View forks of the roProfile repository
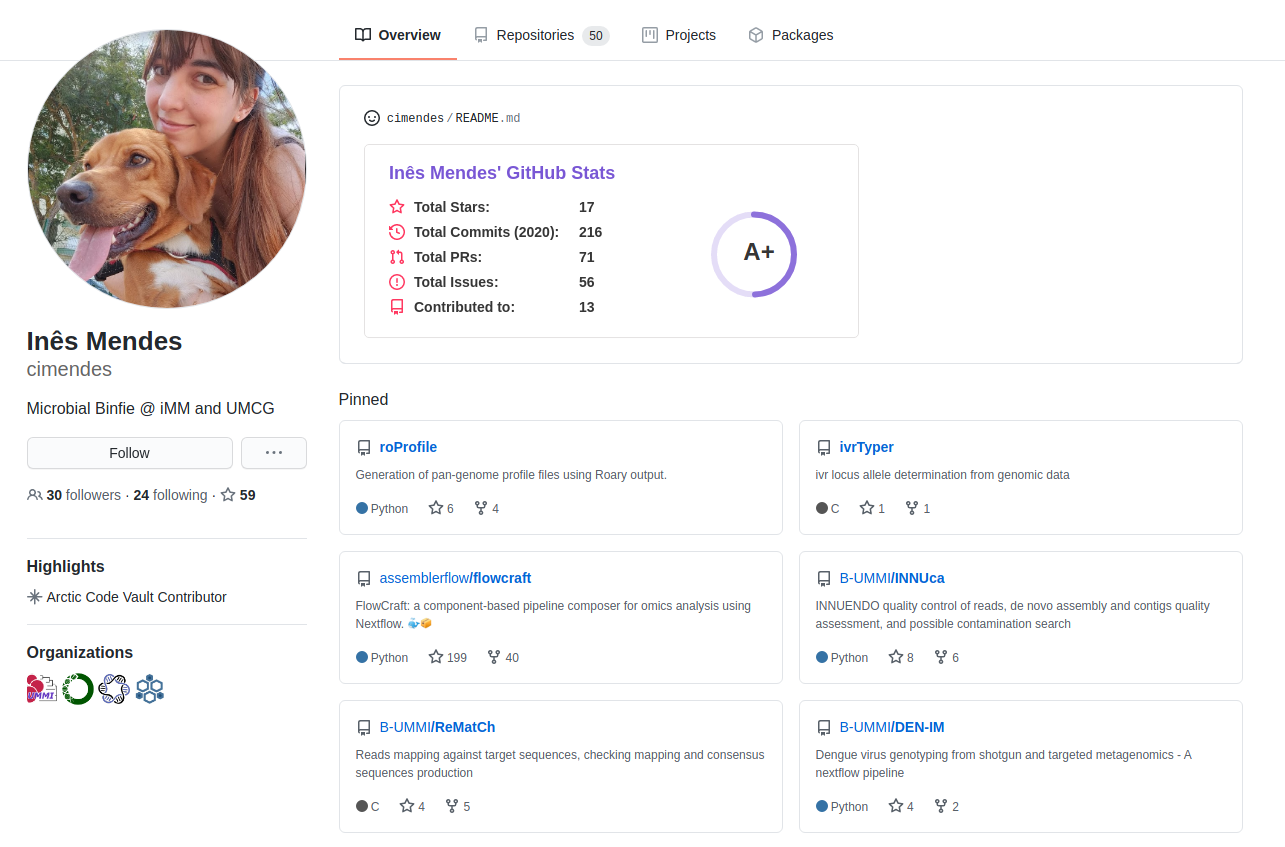 point(487,508)
